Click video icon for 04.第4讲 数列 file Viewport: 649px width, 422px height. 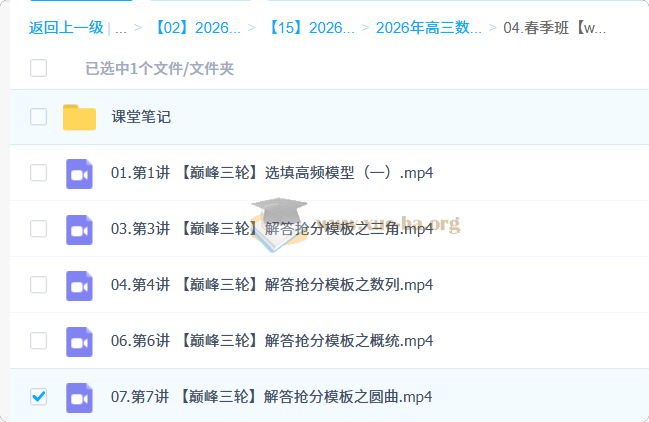[x=79, y=285]
